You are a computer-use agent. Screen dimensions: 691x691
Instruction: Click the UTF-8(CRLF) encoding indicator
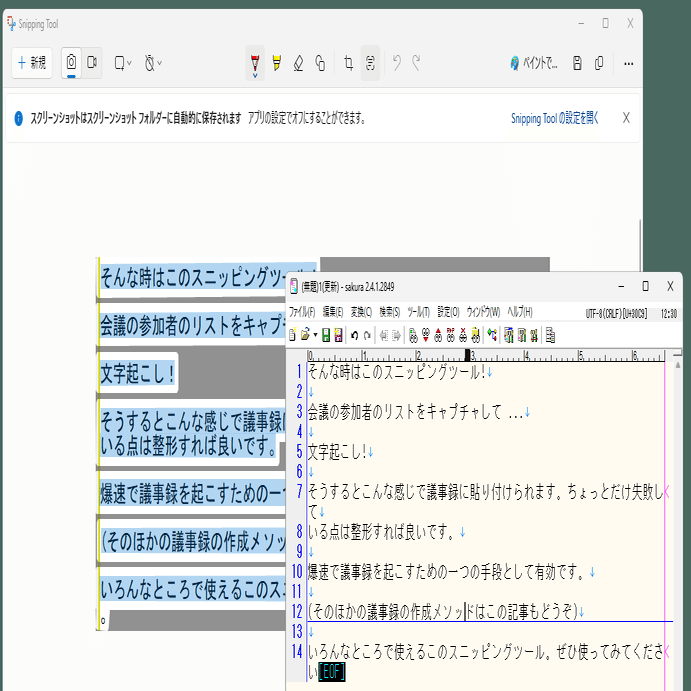point(616,313)
